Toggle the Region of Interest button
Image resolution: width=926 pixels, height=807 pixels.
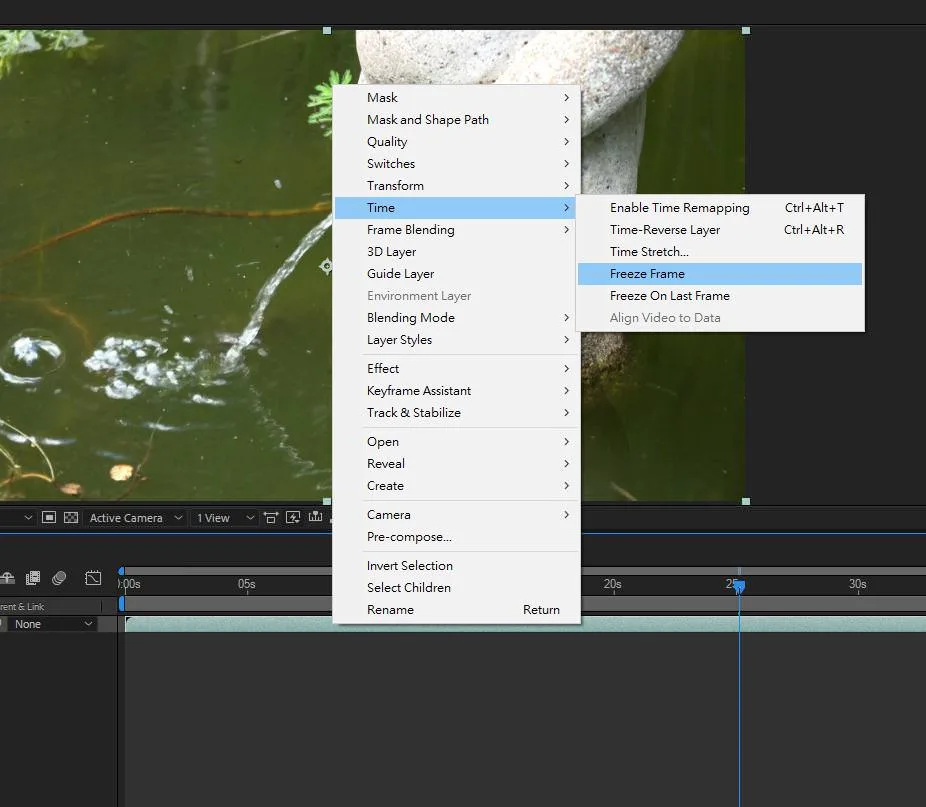click(49, 518)
